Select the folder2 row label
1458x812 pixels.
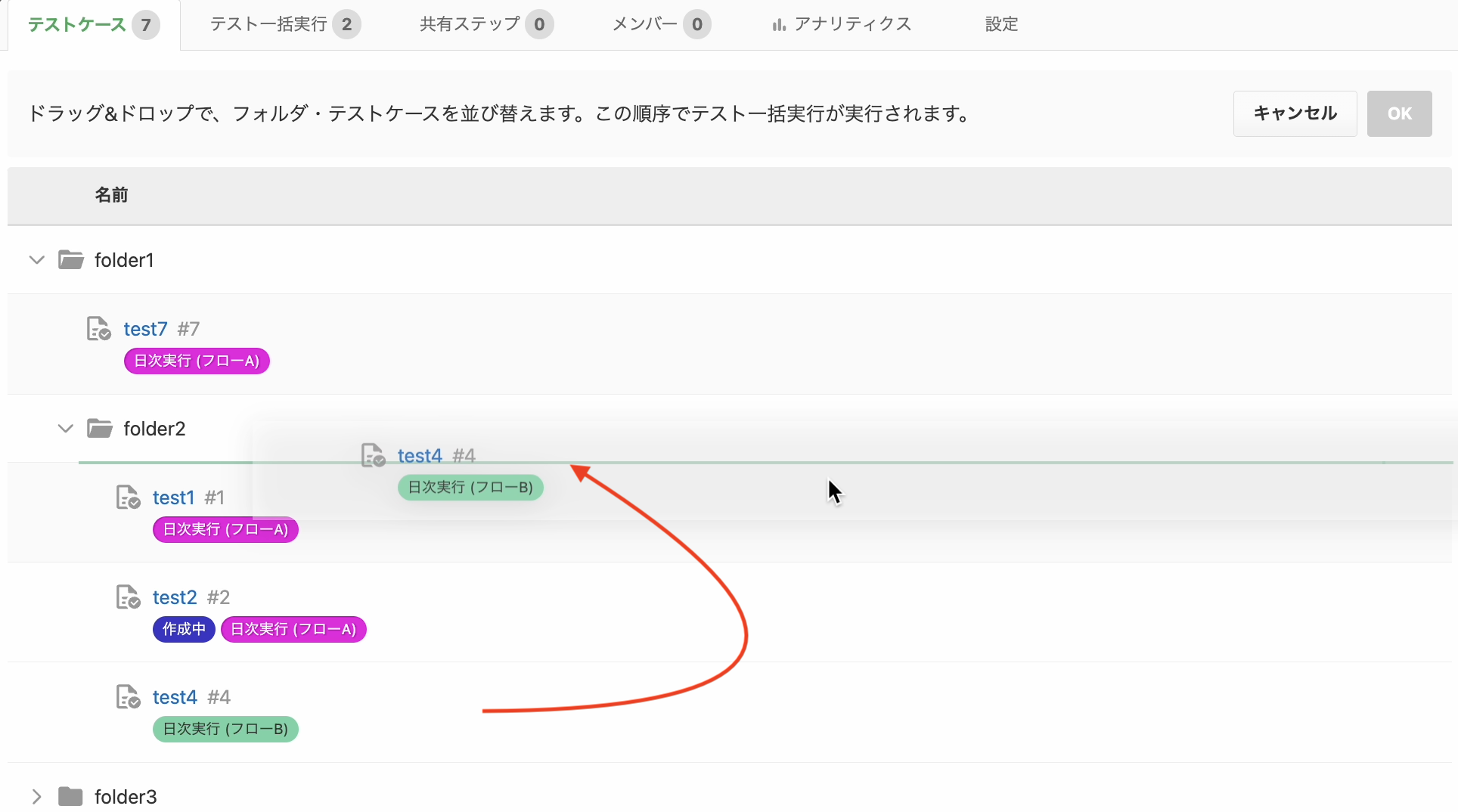pyautogui.click(x=154, y=429)
